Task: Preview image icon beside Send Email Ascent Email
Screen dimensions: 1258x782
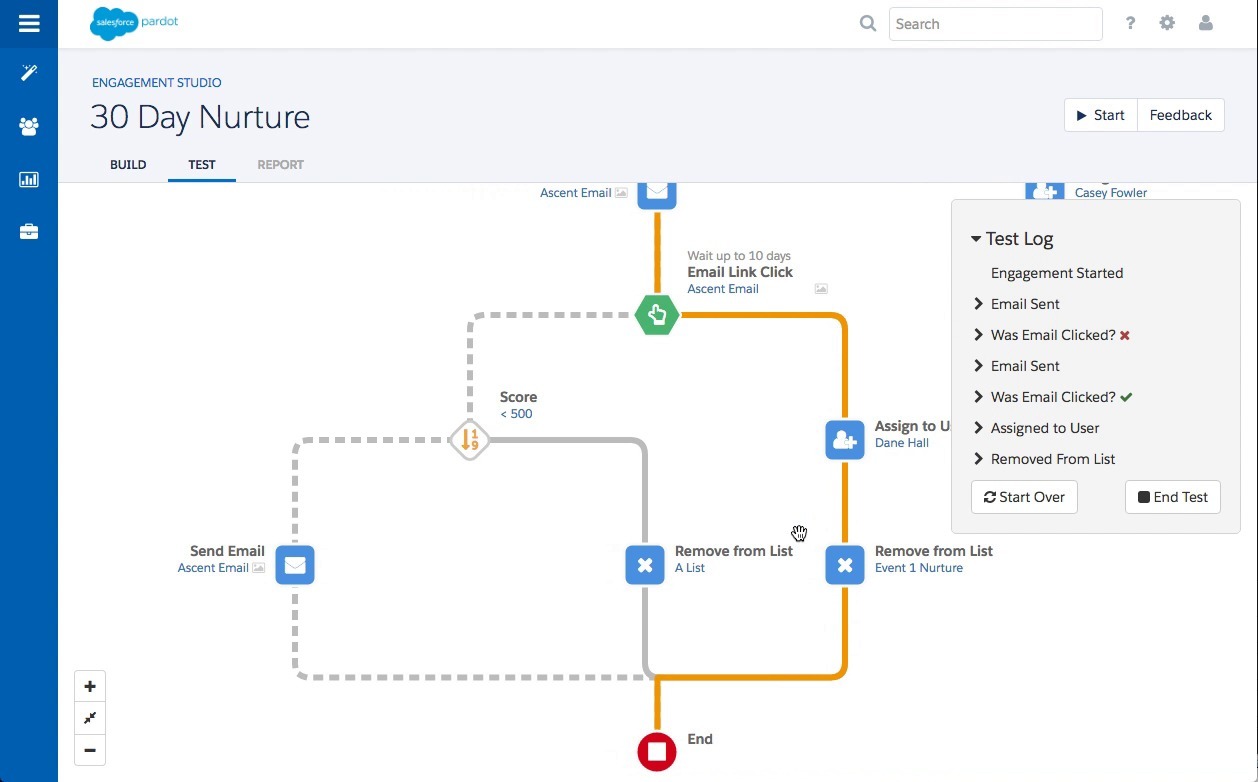Action: pyautogui.click(x=259, y=568)
